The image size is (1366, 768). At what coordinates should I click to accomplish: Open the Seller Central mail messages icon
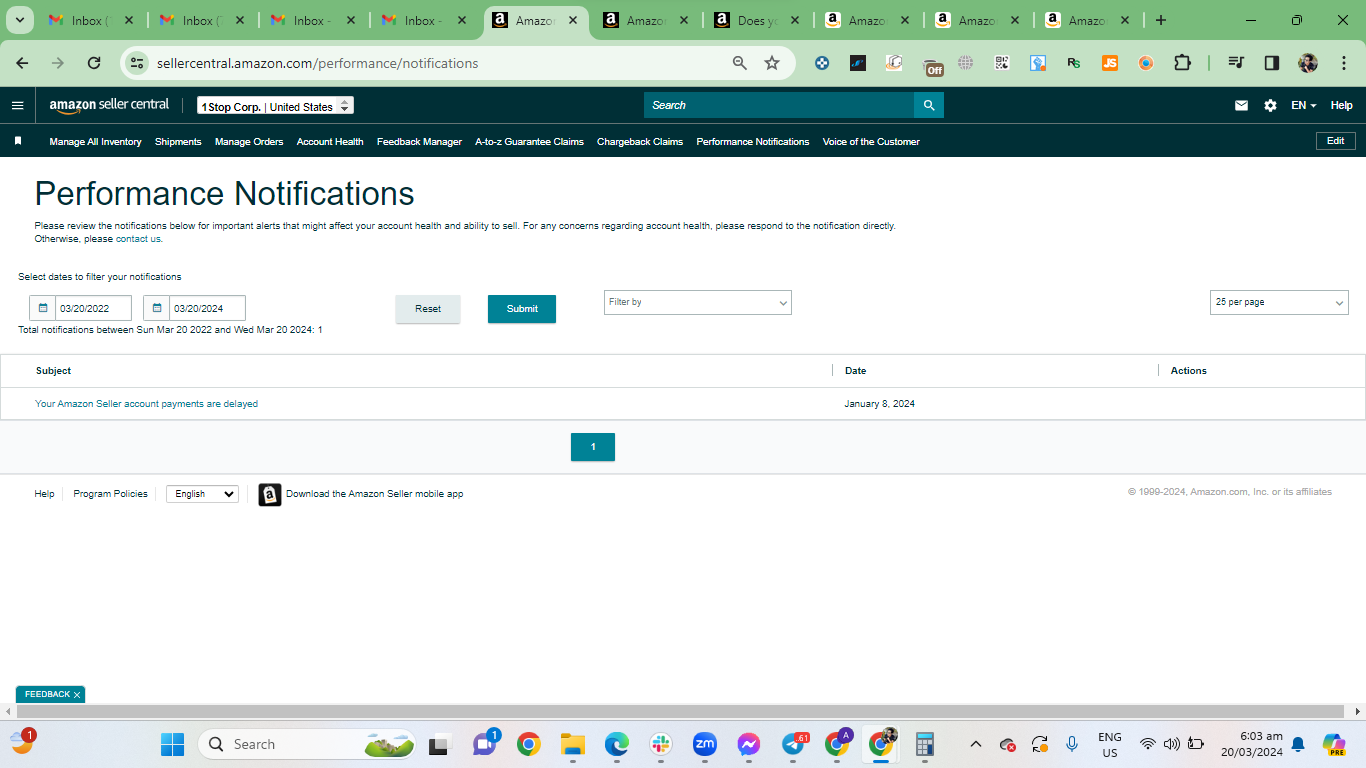pos(1241,105)
